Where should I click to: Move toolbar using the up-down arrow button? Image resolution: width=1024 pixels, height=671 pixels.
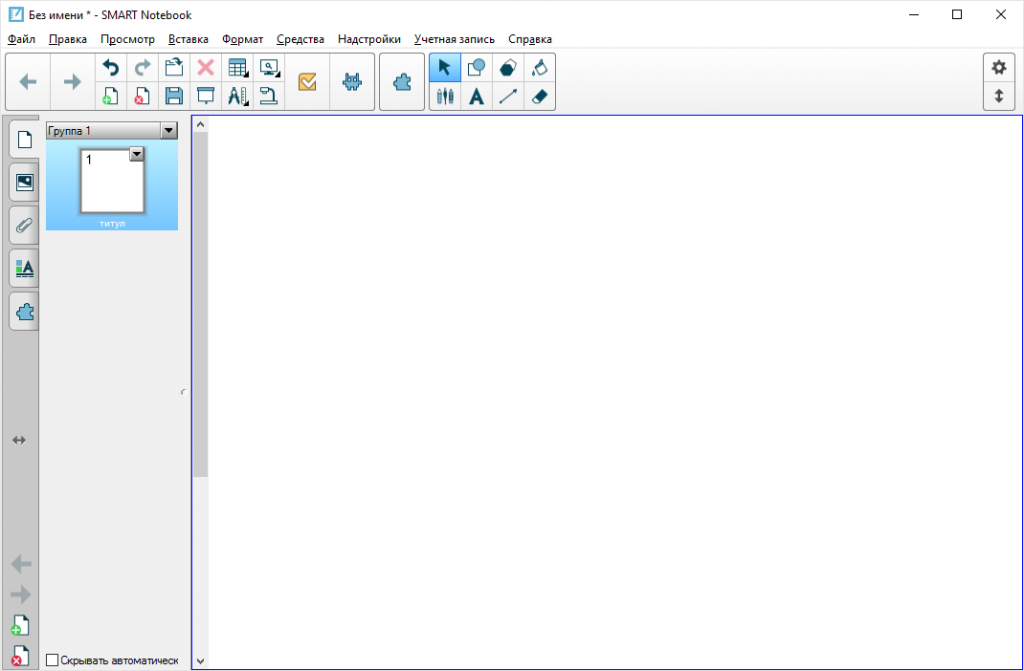(998, 97)
